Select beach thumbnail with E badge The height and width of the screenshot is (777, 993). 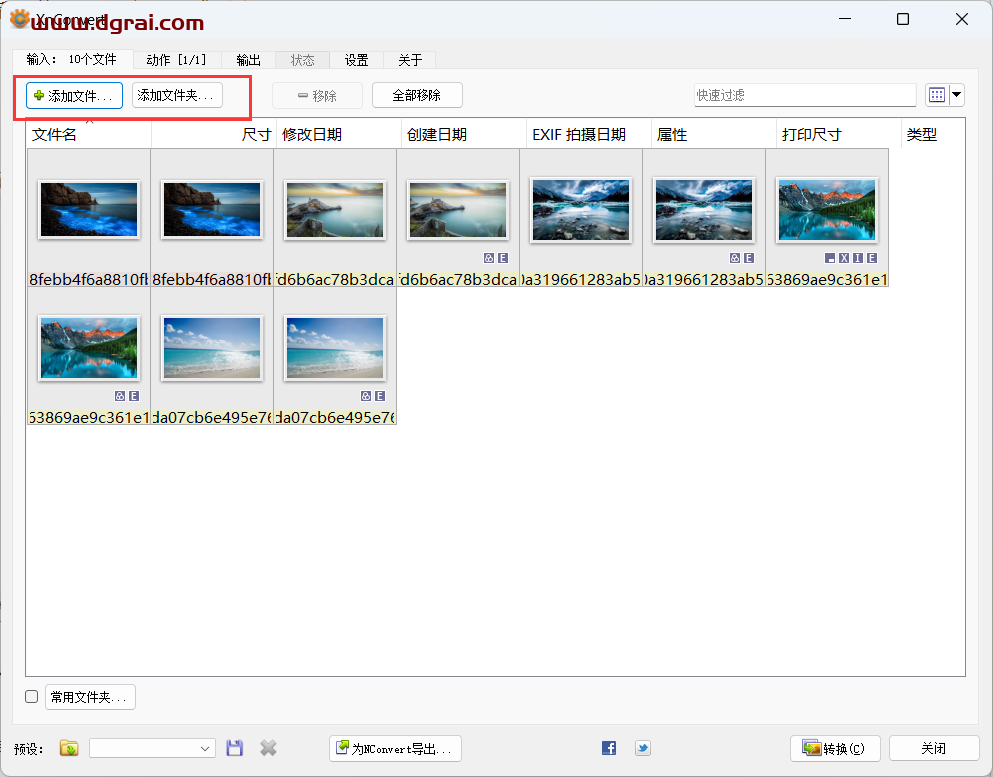[x=334, y=348]
